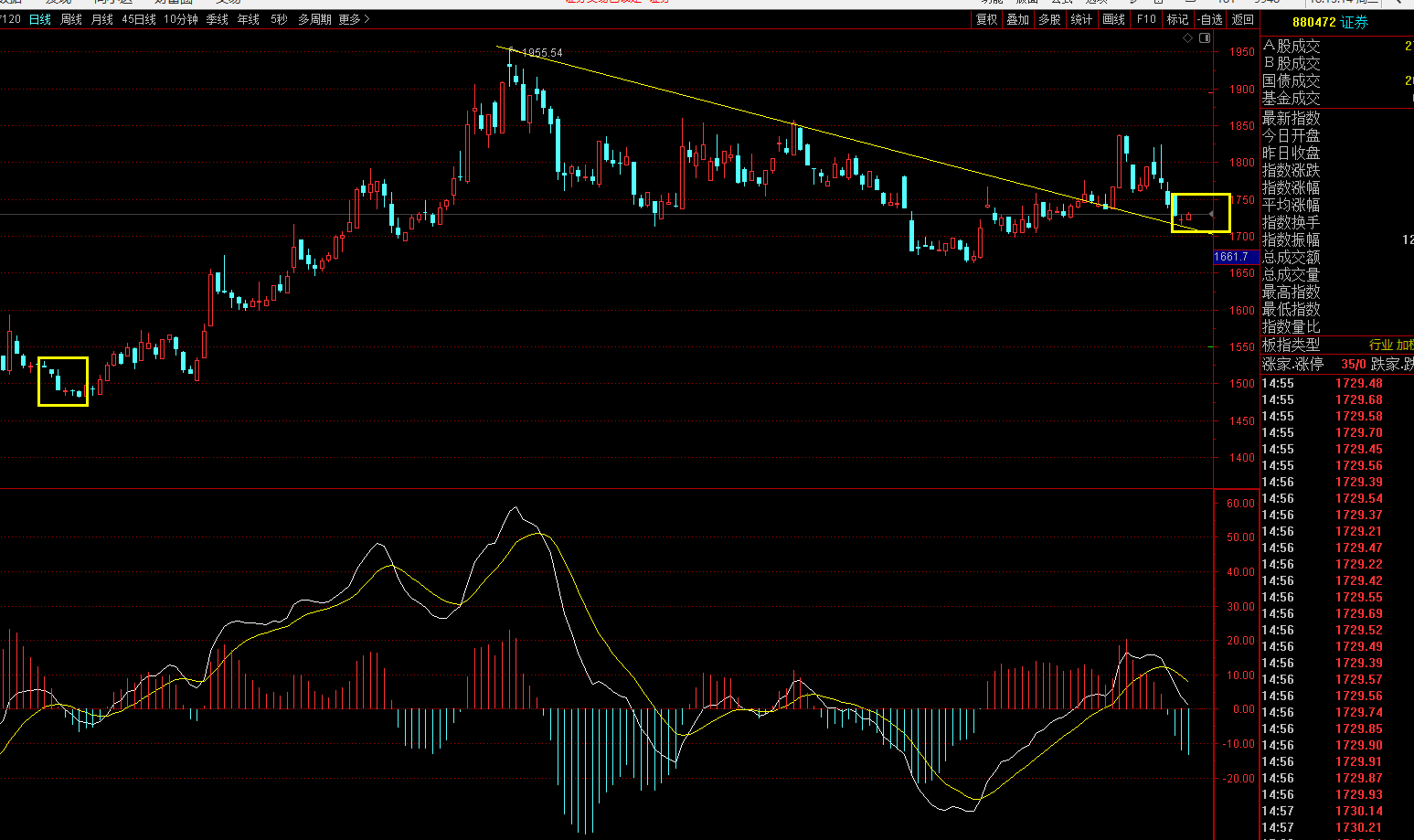Open F10 company info
Image resolution: width=1414 pixels, height=840 pixels.
pyautogui.click(x=1146, y=19)
